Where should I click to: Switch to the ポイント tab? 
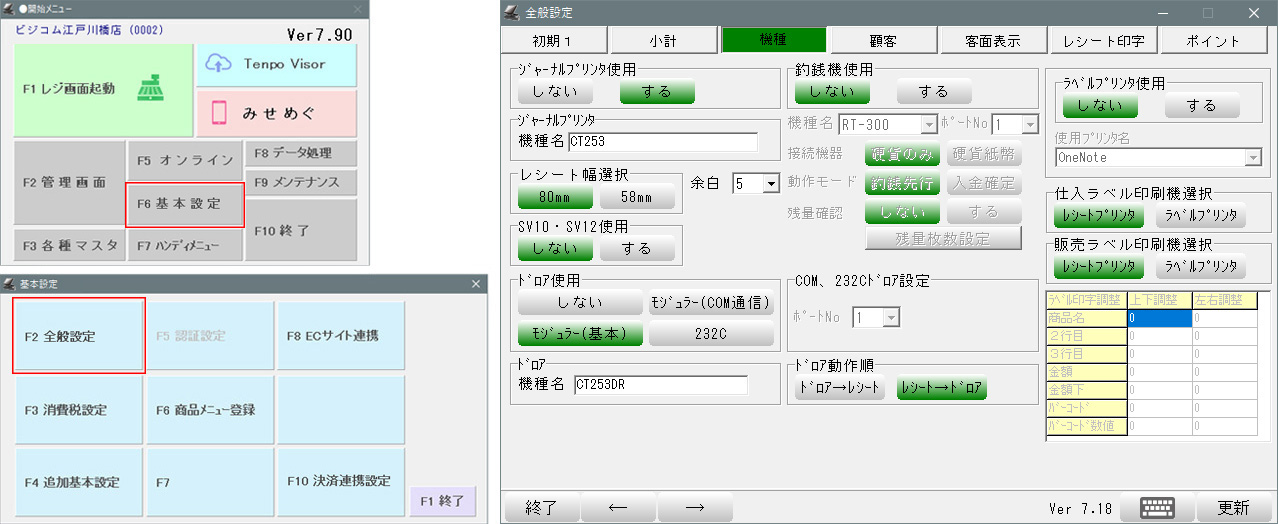click(1214, 41)
